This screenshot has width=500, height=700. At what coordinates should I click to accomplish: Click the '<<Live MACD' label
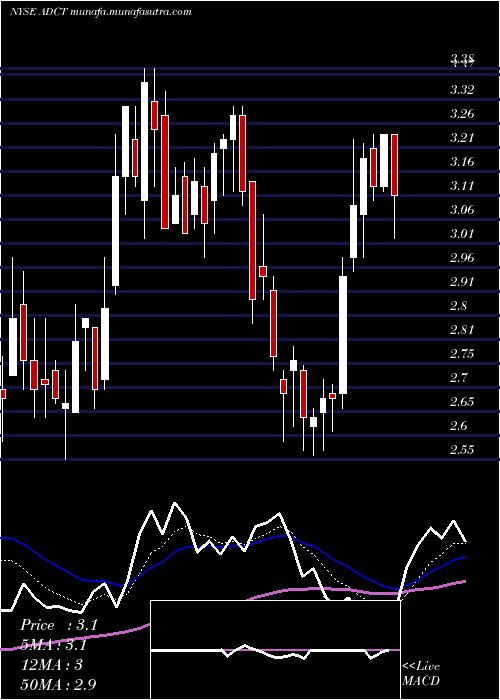(x=421, y=674)
